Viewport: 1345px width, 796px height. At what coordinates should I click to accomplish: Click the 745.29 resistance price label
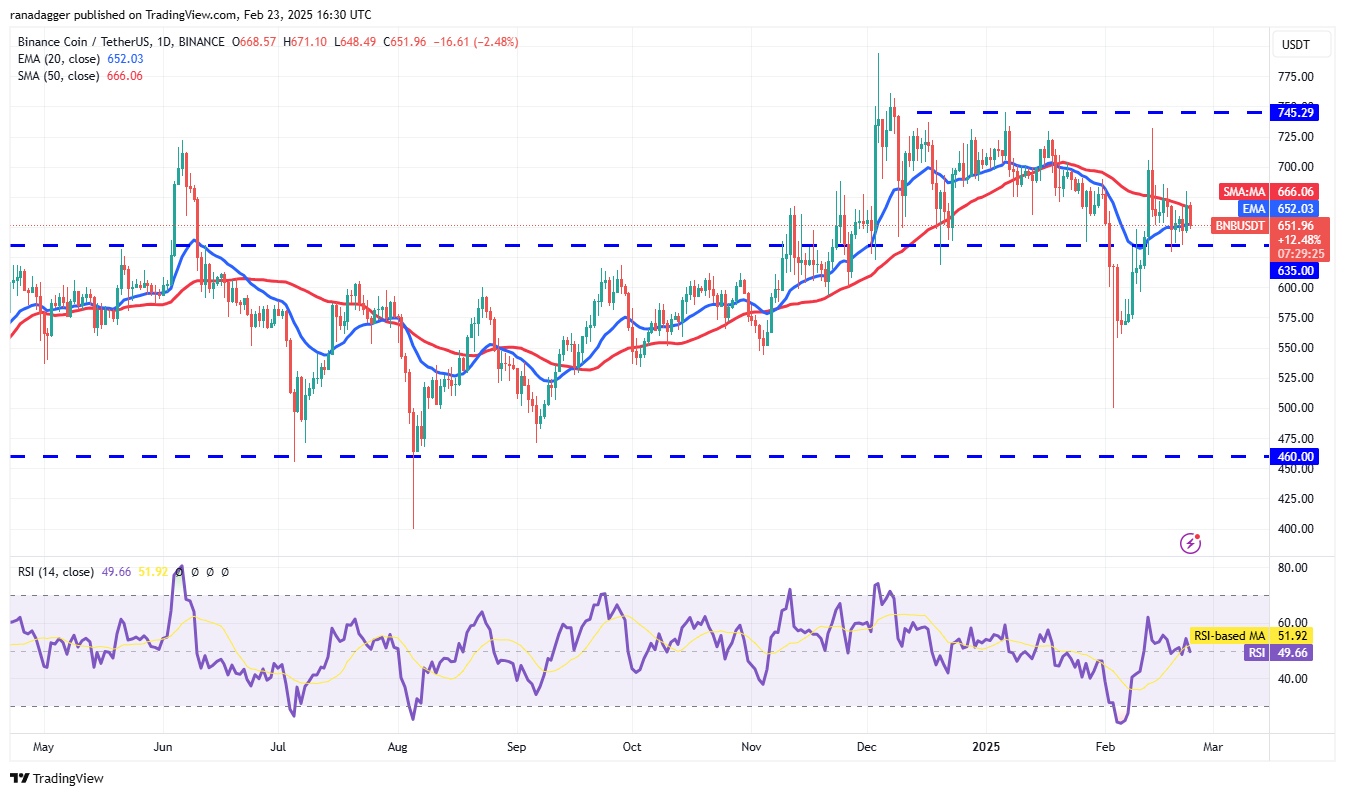pyautogui.click(x=1295, y=112)
